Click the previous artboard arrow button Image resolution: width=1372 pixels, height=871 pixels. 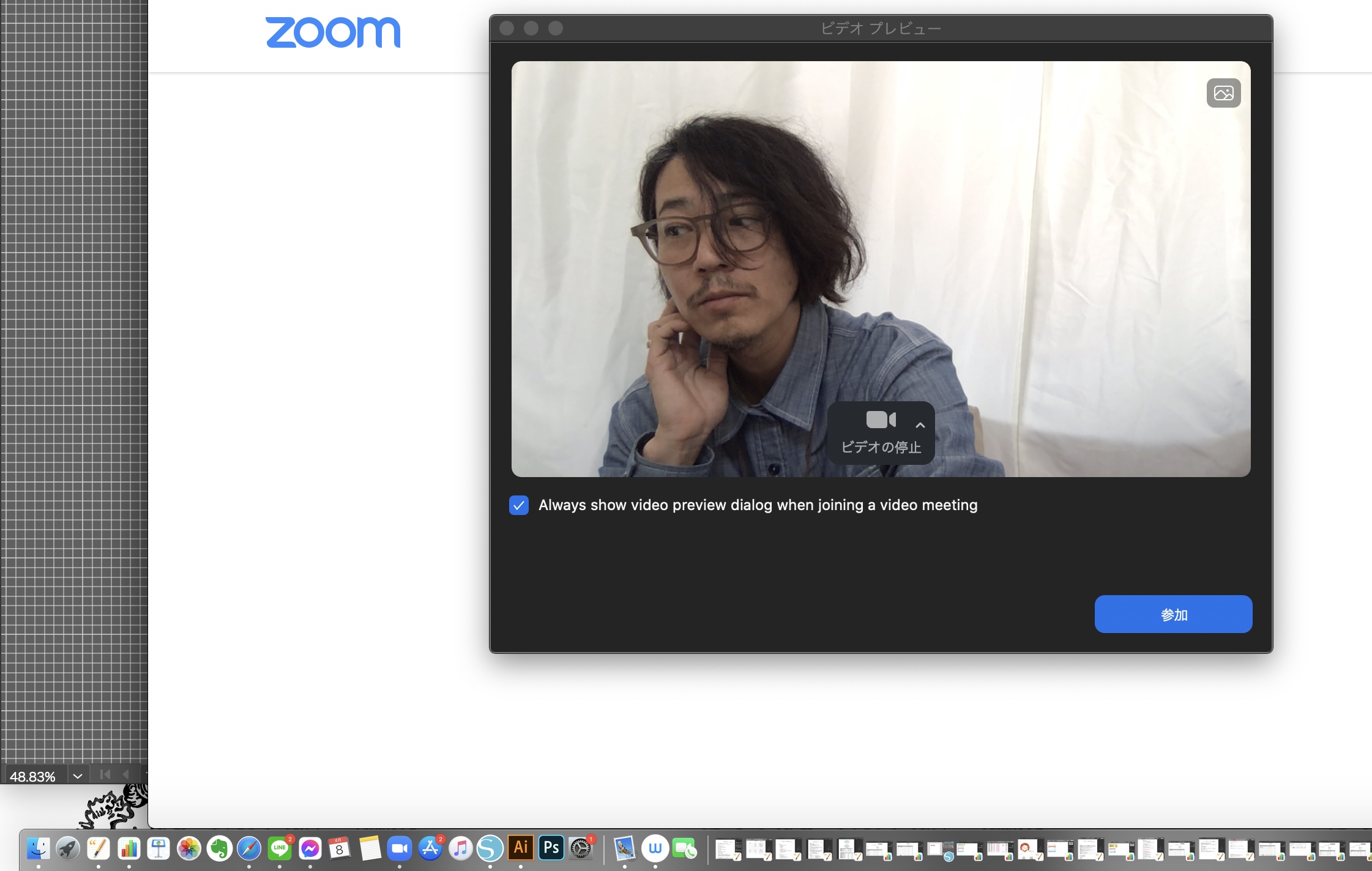pos(126,774)
